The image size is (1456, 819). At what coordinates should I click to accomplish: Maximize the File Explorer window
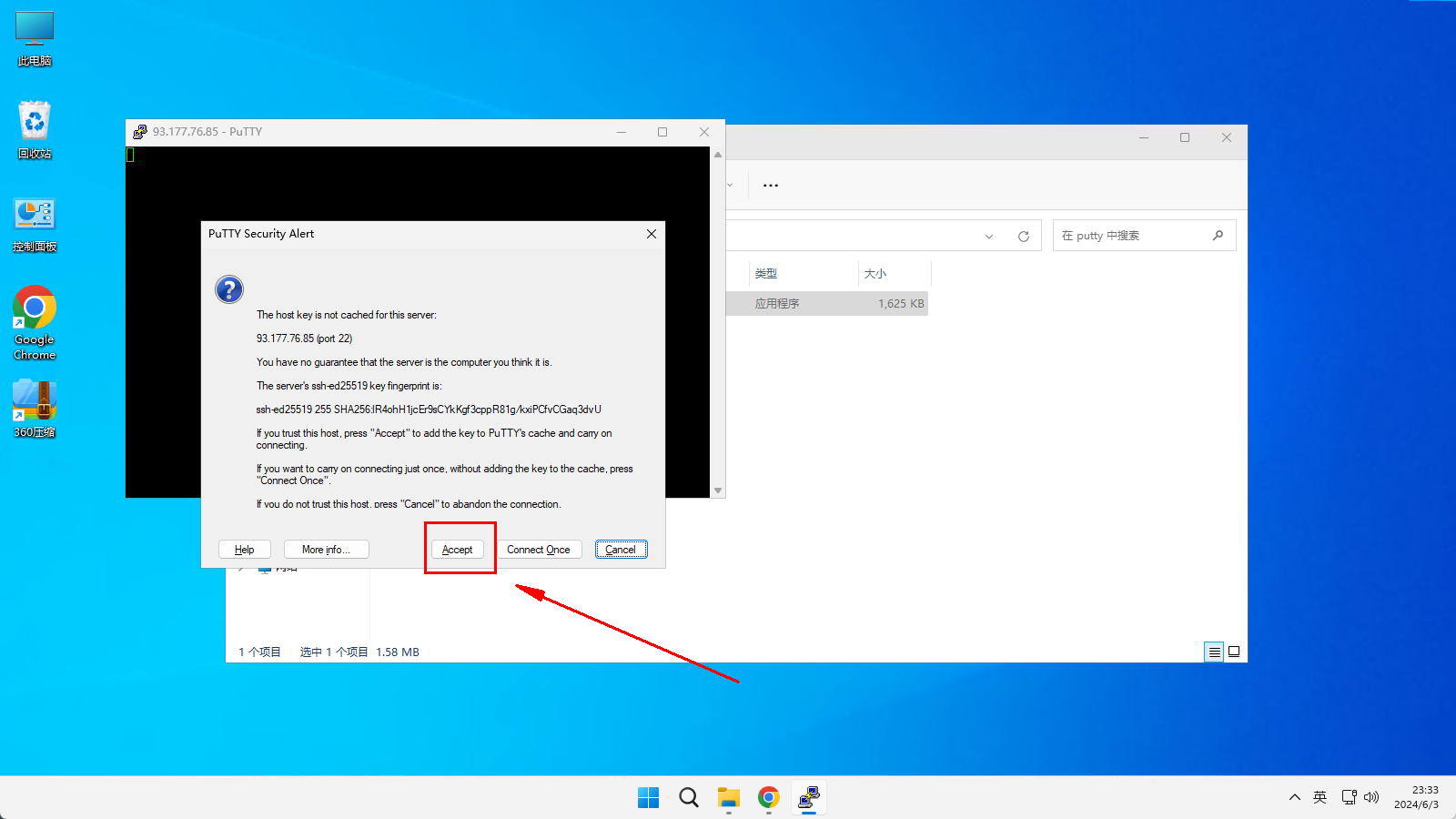pyautogui.click(x=1185, y=137)
